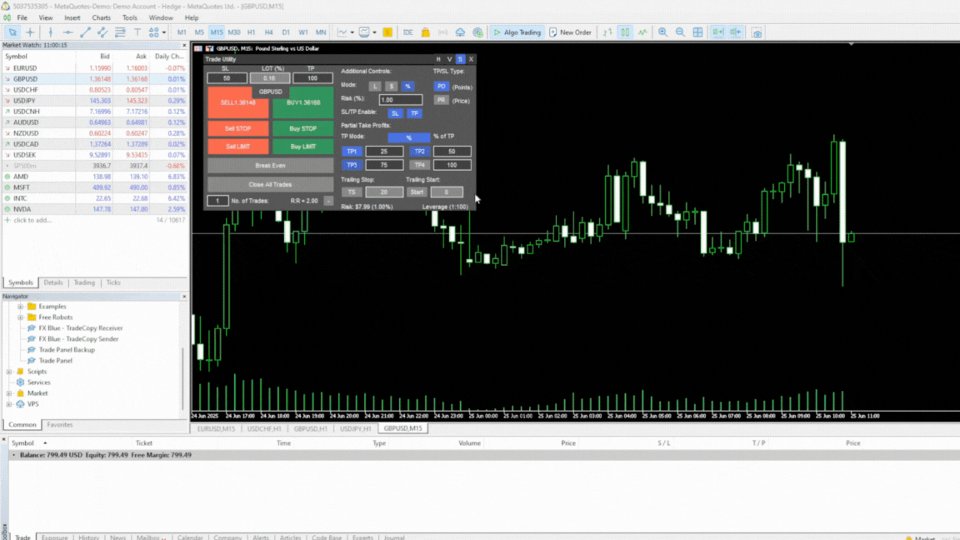Select the equidistant channel tool

[x=102, y=32]
